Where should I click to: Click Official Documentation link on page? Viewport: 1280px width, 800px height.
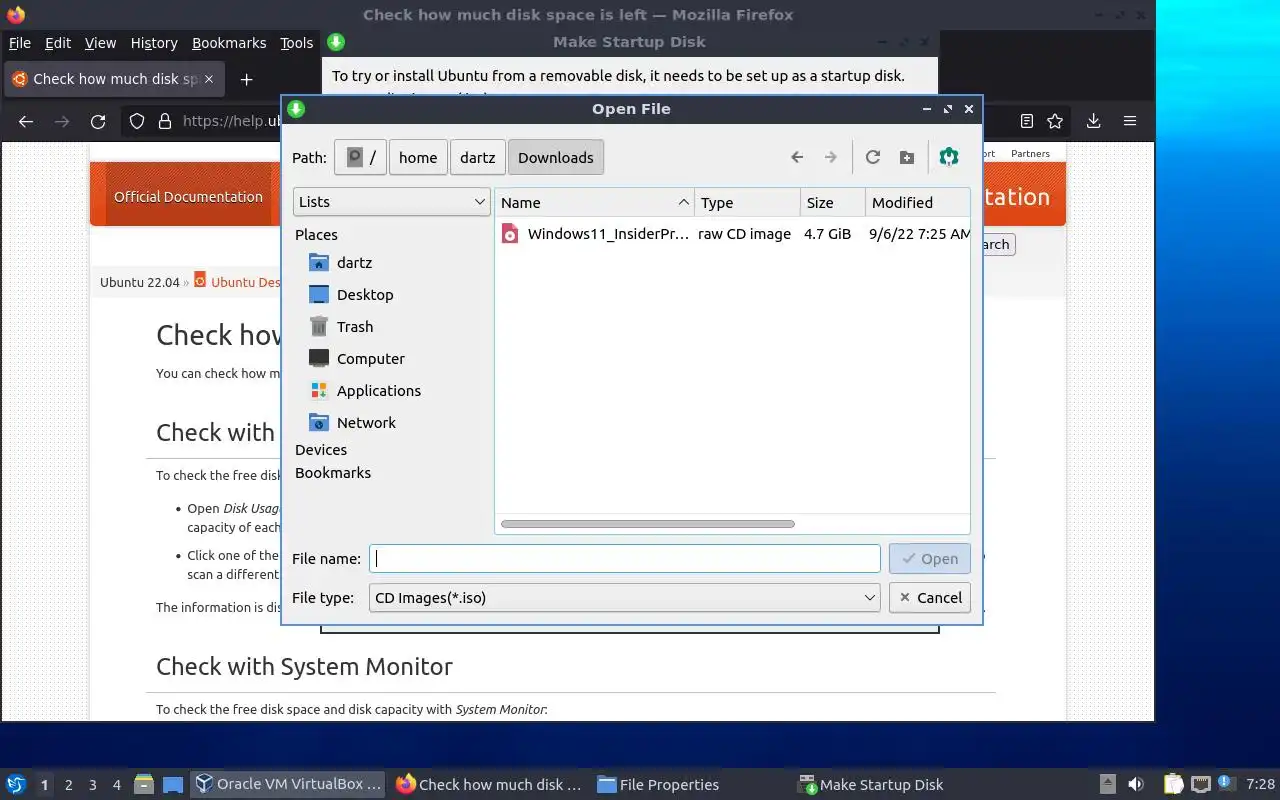[188, 197]
